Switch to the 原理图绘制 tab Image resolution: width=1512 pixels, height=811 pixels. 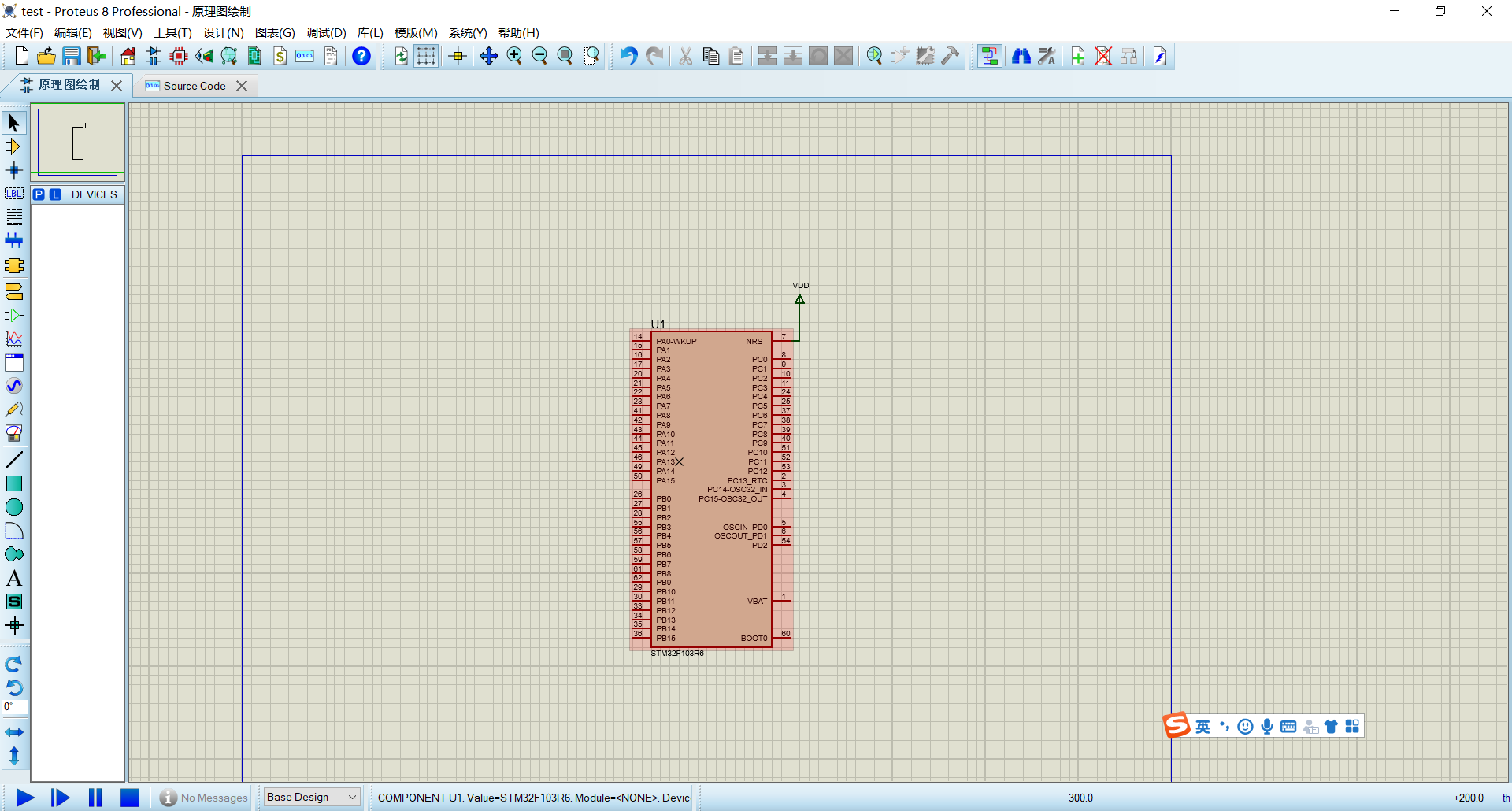69,85
